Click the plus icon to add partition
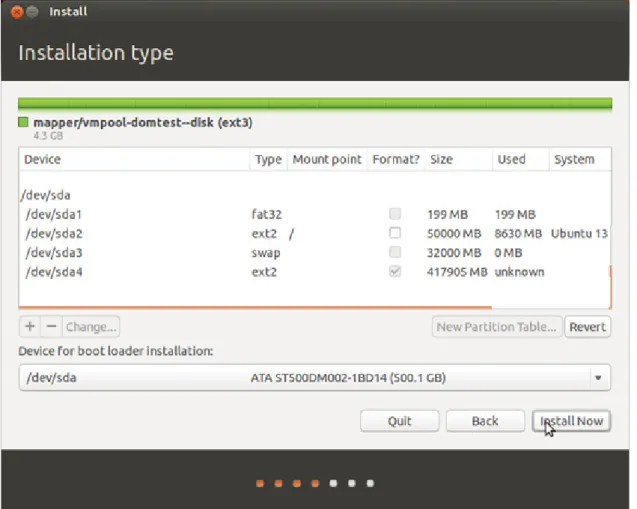The height and width of the screenshot is (509, 637). [30, 327]
